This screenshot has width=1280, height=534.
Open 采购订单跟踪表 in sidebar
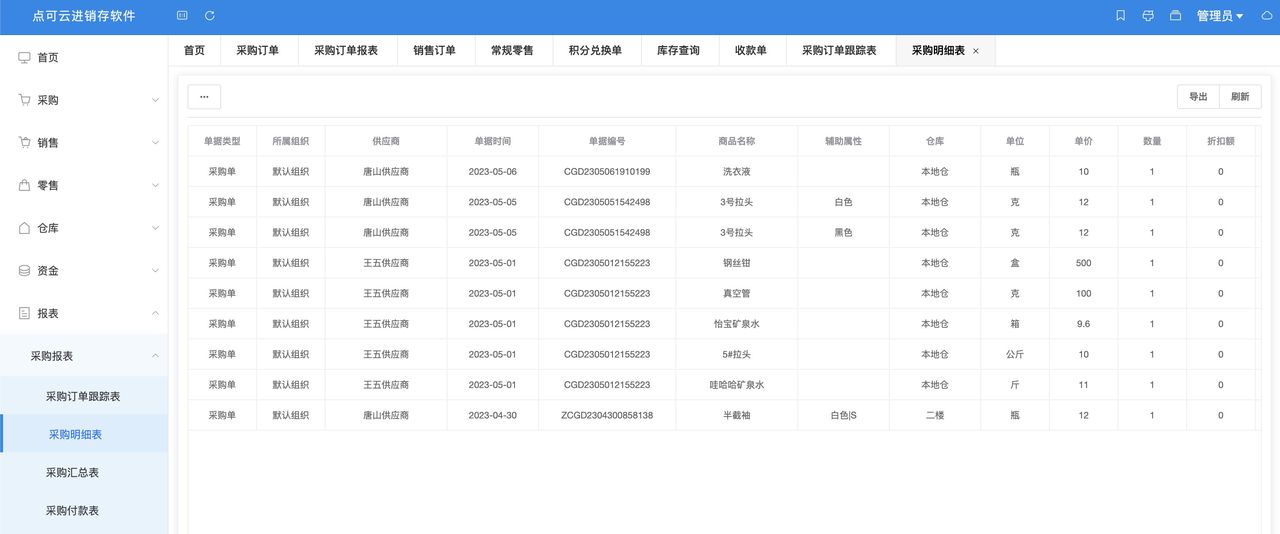tap(84, 396)
